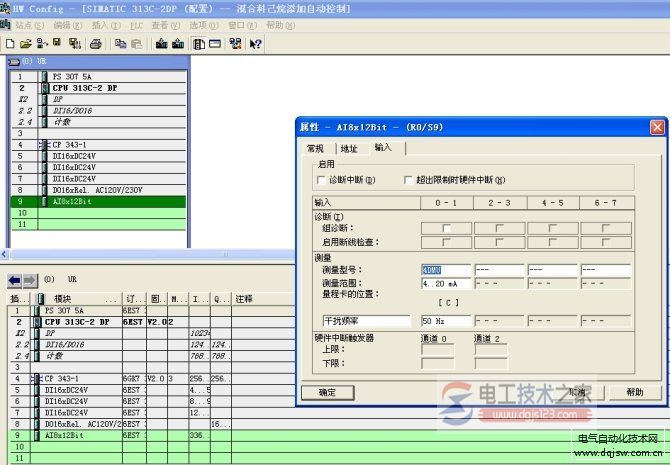670x465 pixels.
Task: Tick 启用断线检查 for channels 0 - 1
Action: pyautogui.click(x=446, y=242)
